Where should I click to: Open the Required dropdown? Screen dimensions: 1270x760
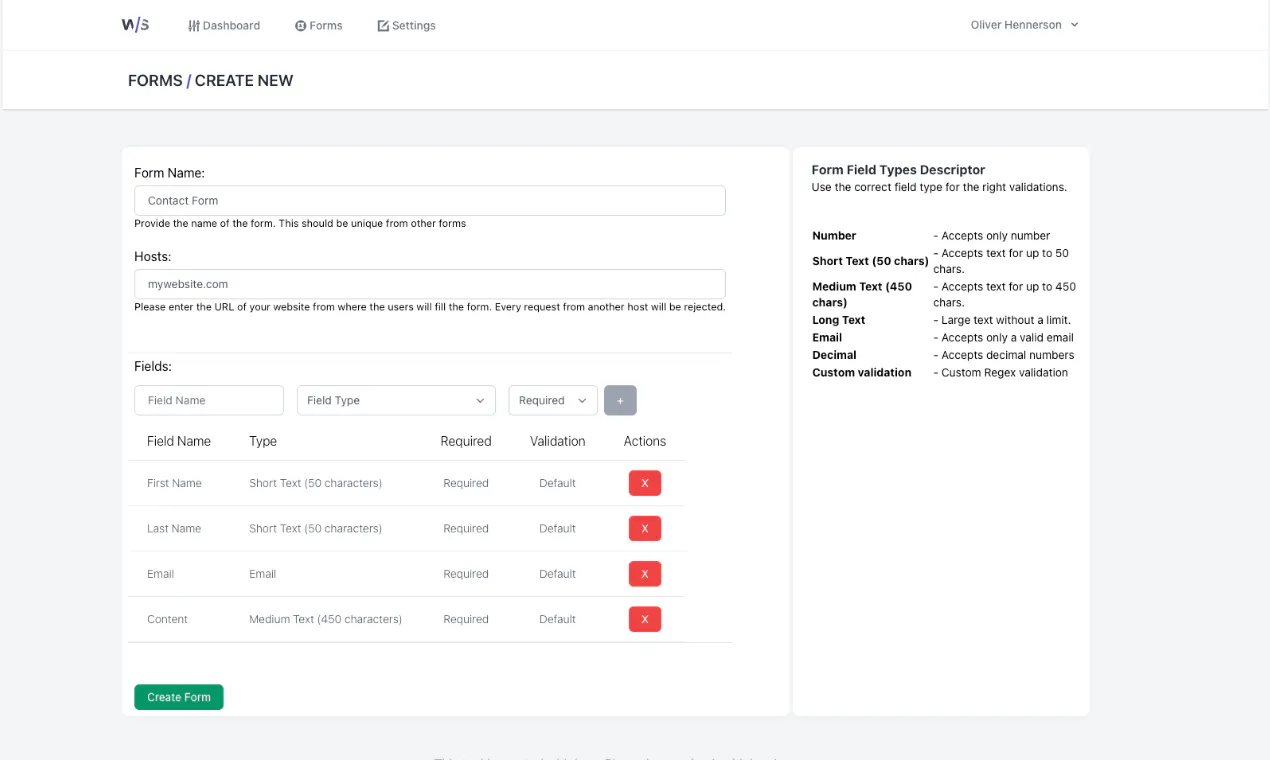pyautogui.click(x=553, y=400)
